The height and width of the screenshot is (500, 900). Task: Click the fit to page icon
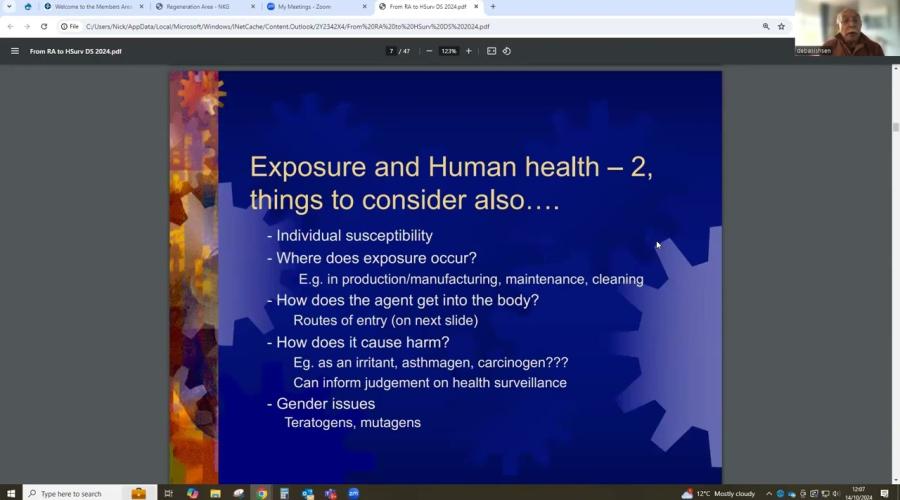(x=491, y=51)
